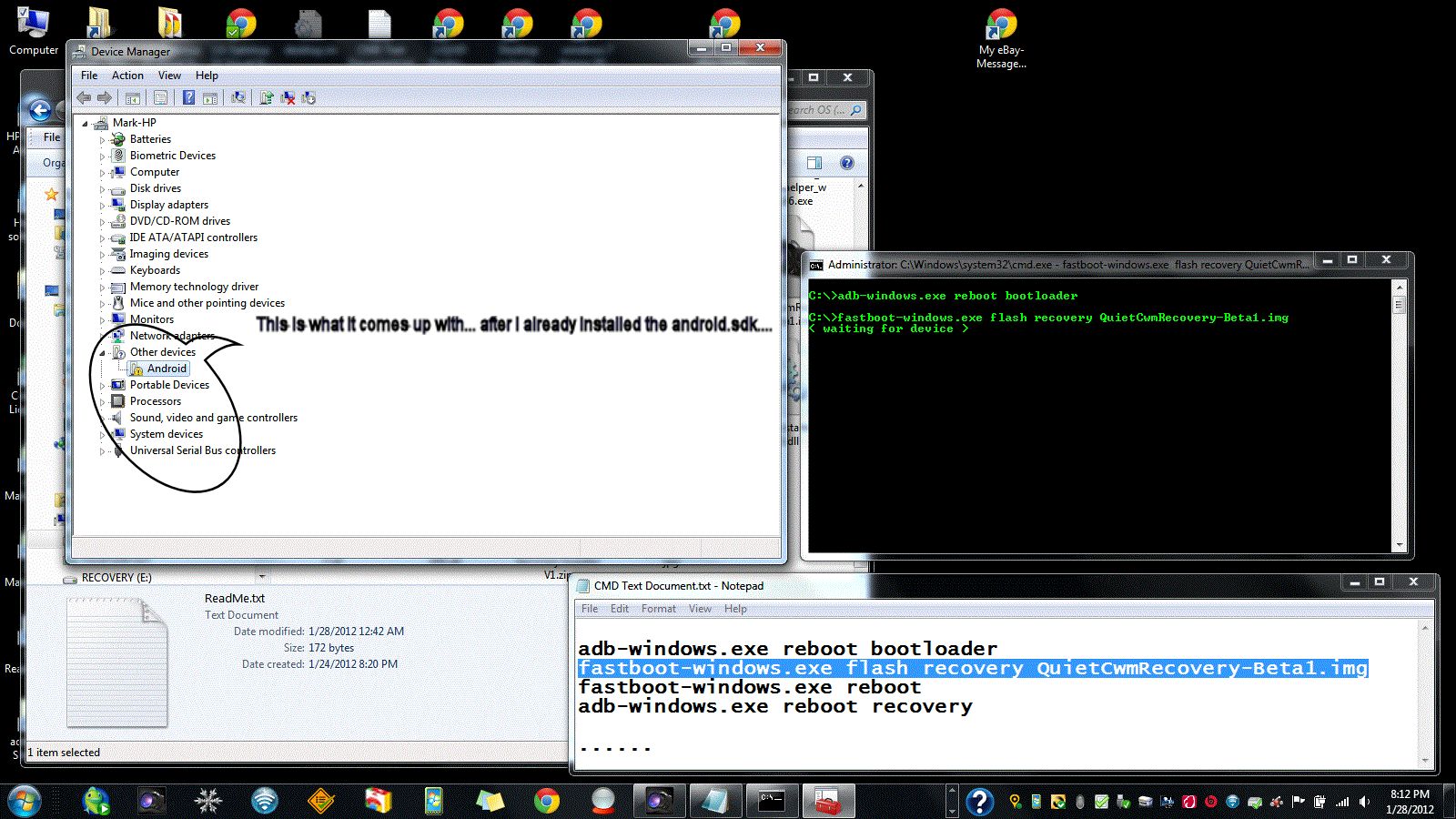This screenshot has width=1456, height=819.
Task: Click the Uninstall device toolbar icon
Action: click(288, 98)
